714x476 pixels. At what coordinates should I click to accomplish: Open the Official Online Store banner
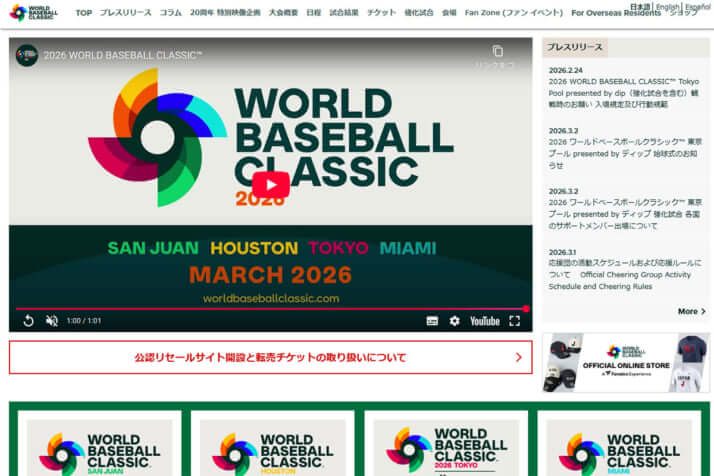626,363
